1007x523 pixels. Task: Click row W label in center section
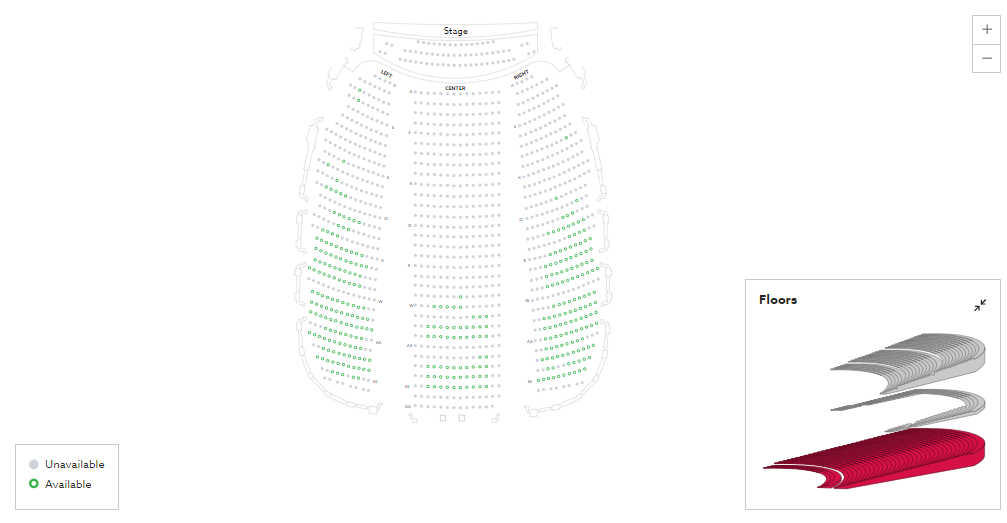[x=410, y=305]
